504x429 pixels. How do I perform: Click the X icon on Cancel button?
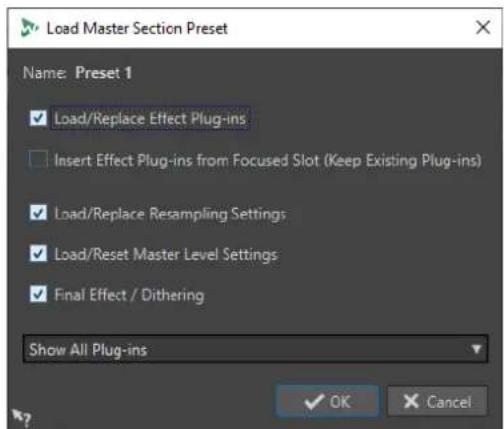tap(411, 401)
